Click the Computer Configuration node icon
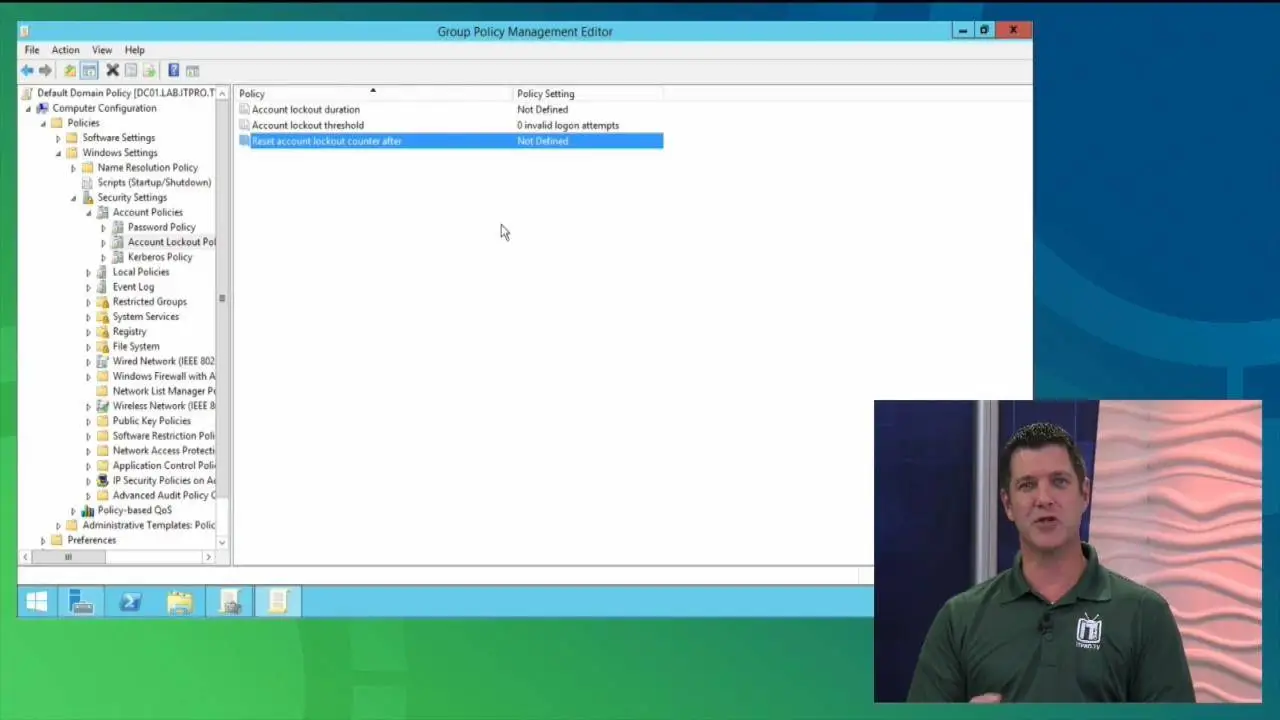This screenshot has width=1280, height=720. click(42, 108)
